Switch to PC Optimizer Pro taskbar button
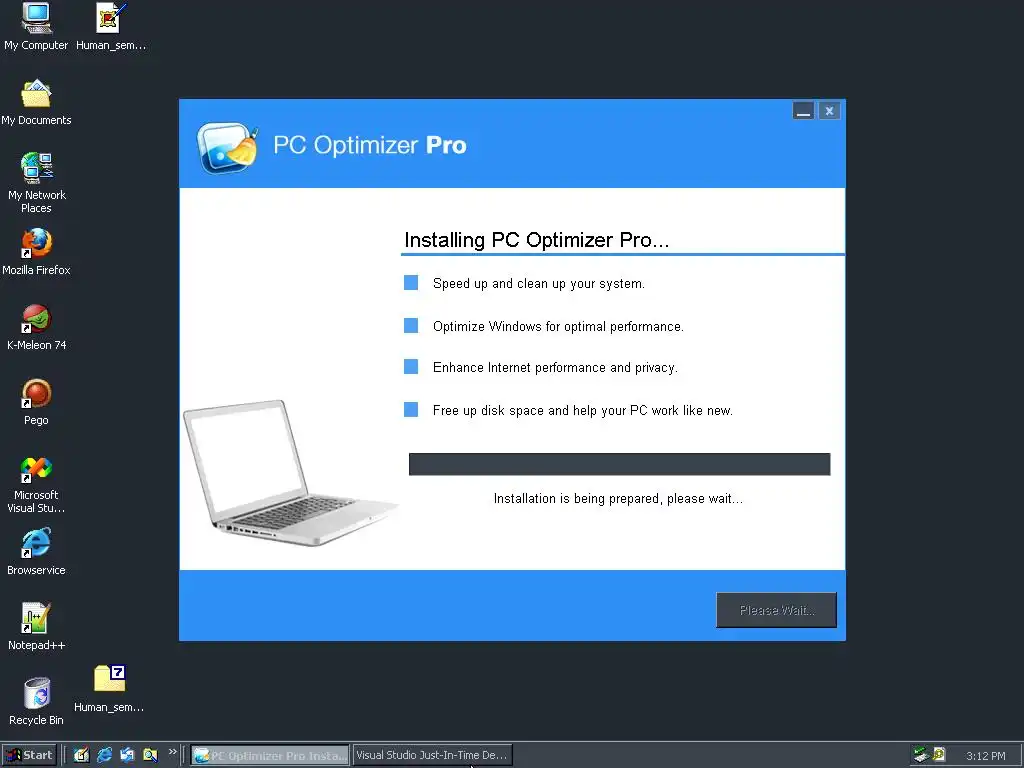 [270, 755]
